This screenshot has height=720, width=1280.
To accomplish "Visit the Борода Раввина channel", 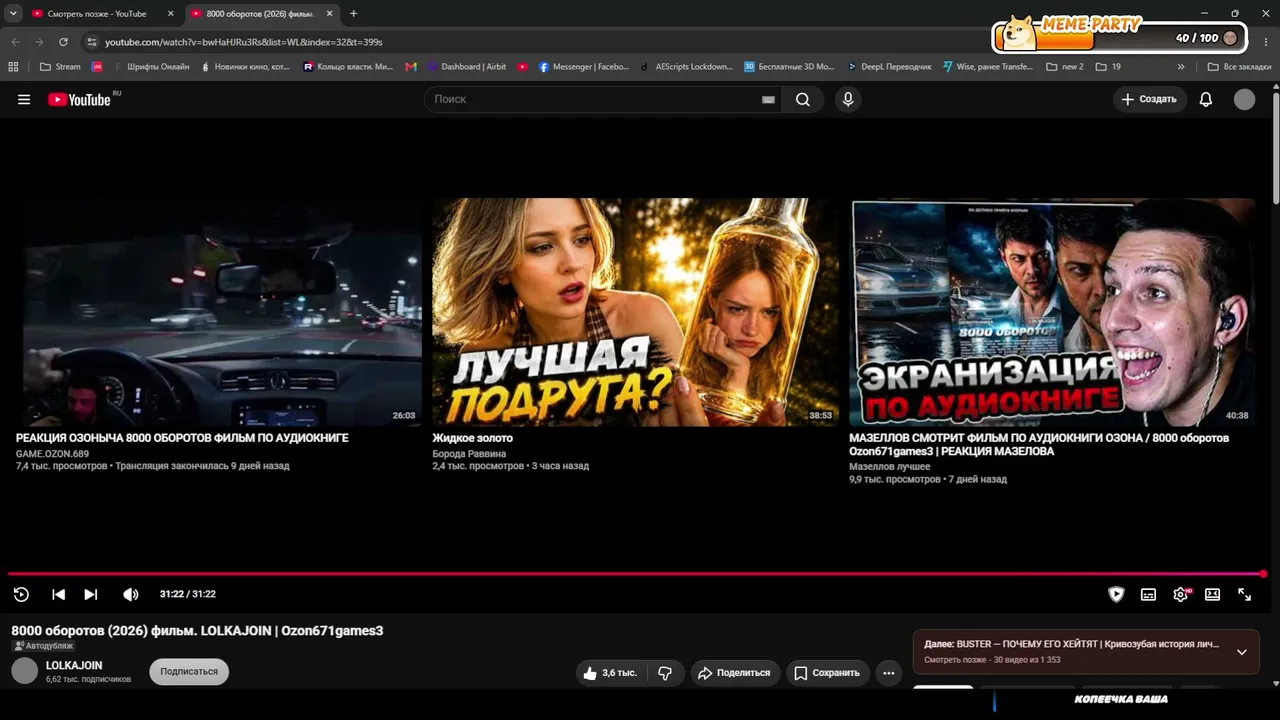I will (x=469, y=454).
